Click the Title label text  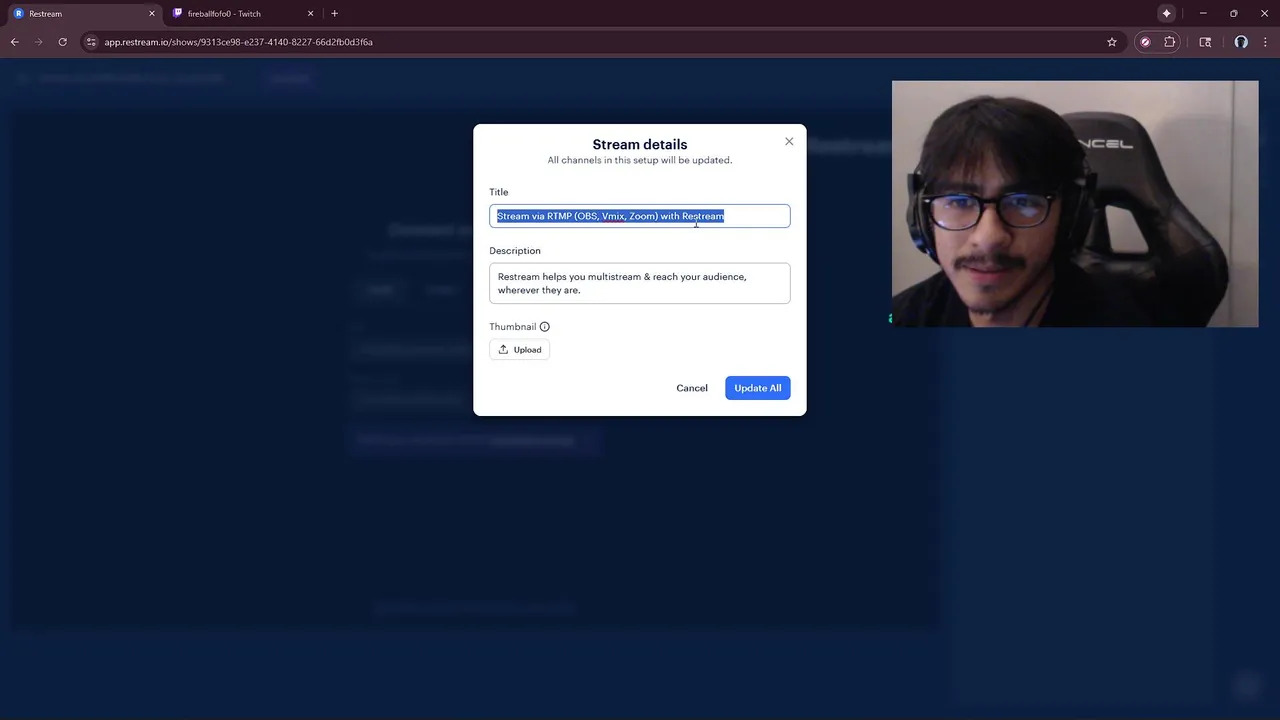pyautogui.click(x=499, y=192)
